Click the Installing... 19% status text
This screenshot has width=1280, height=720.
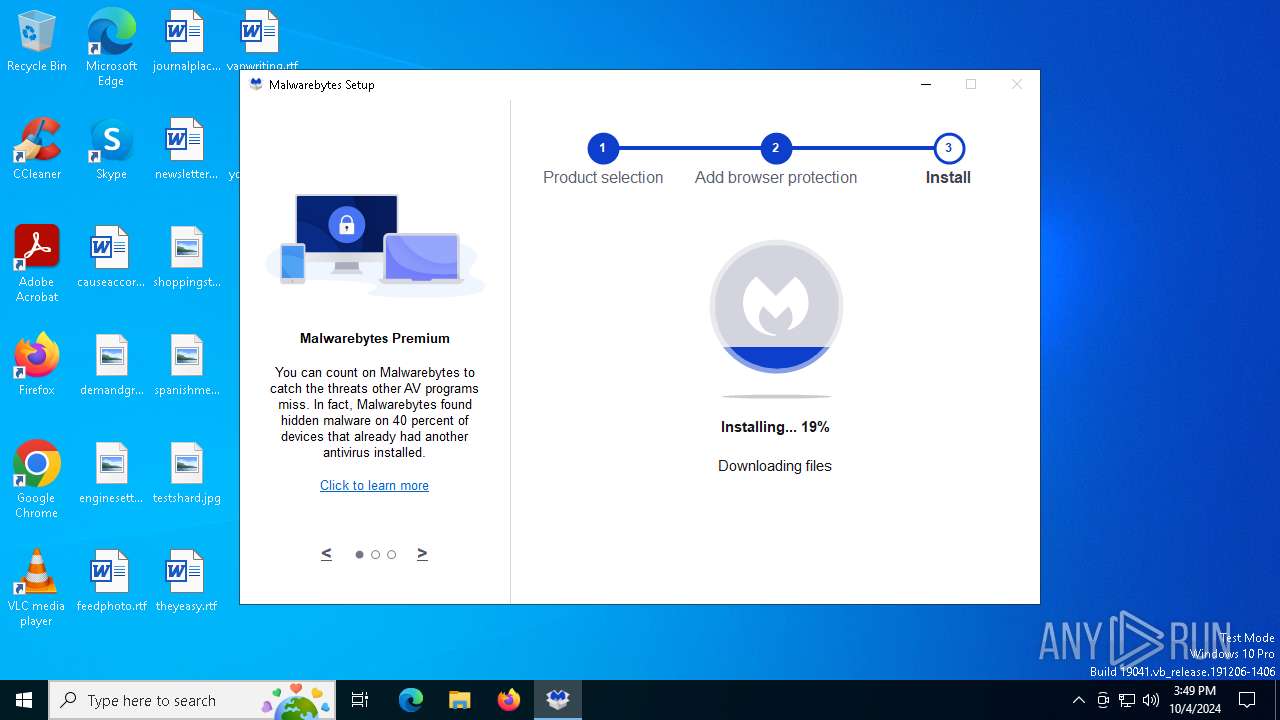pos(775,427)
